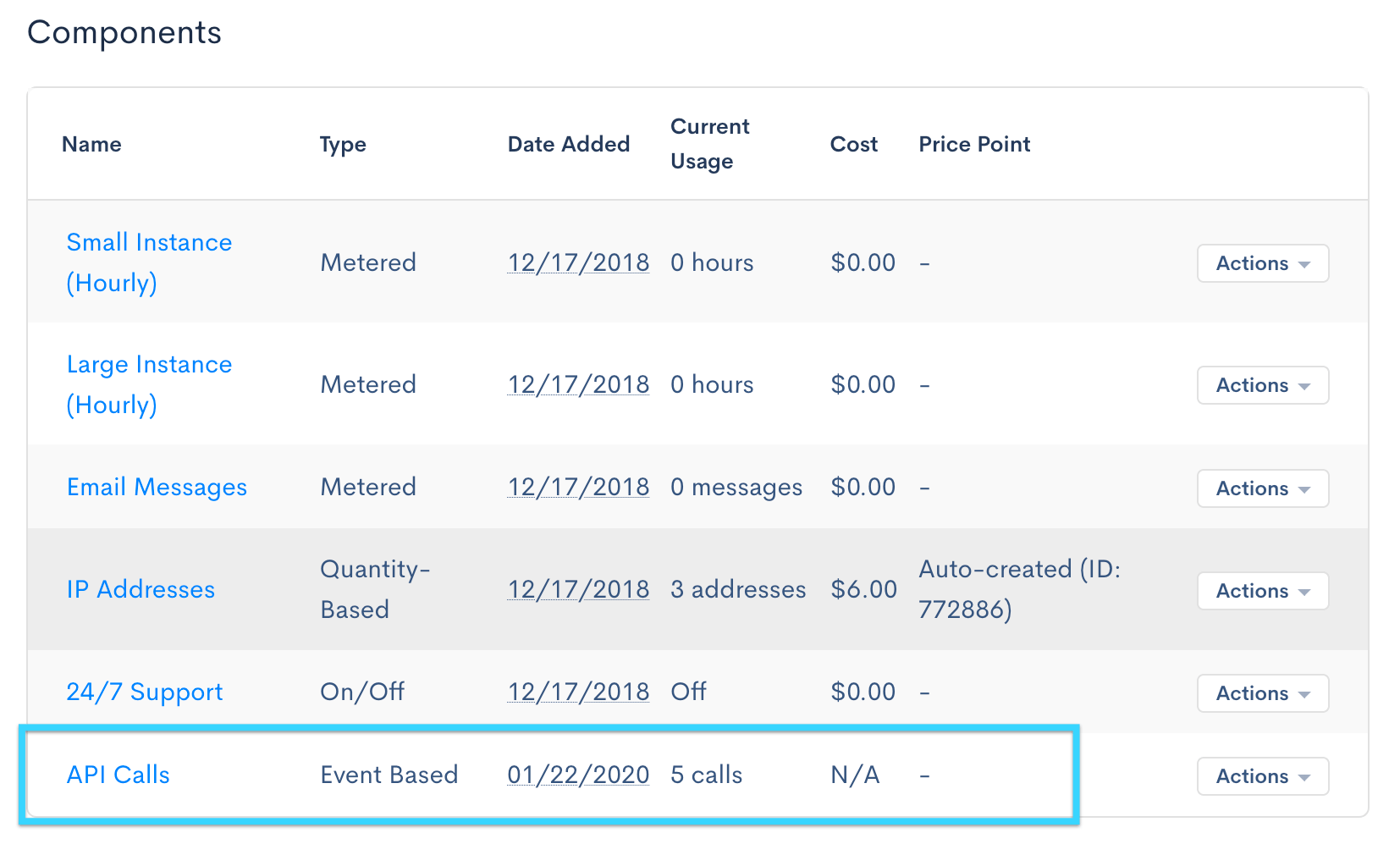Click the Name column header
Viewport: 1400px width, 855px height.
[91, 144]
